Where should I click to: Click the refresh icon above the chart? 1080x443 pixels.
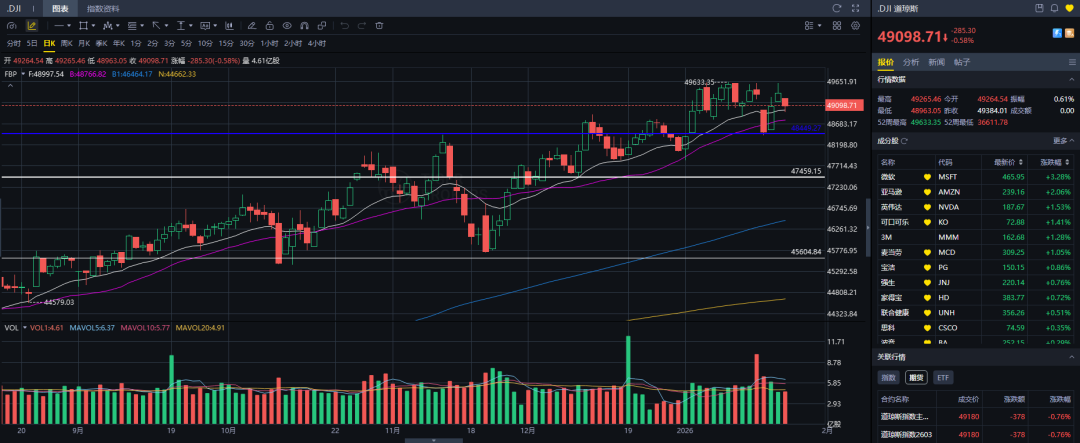pyautogui.click(x=836, y=8)
